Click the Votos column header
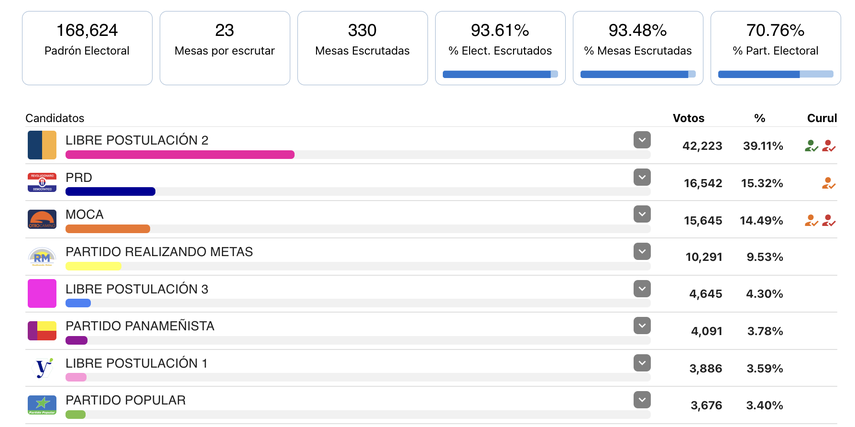 (688, 118)
